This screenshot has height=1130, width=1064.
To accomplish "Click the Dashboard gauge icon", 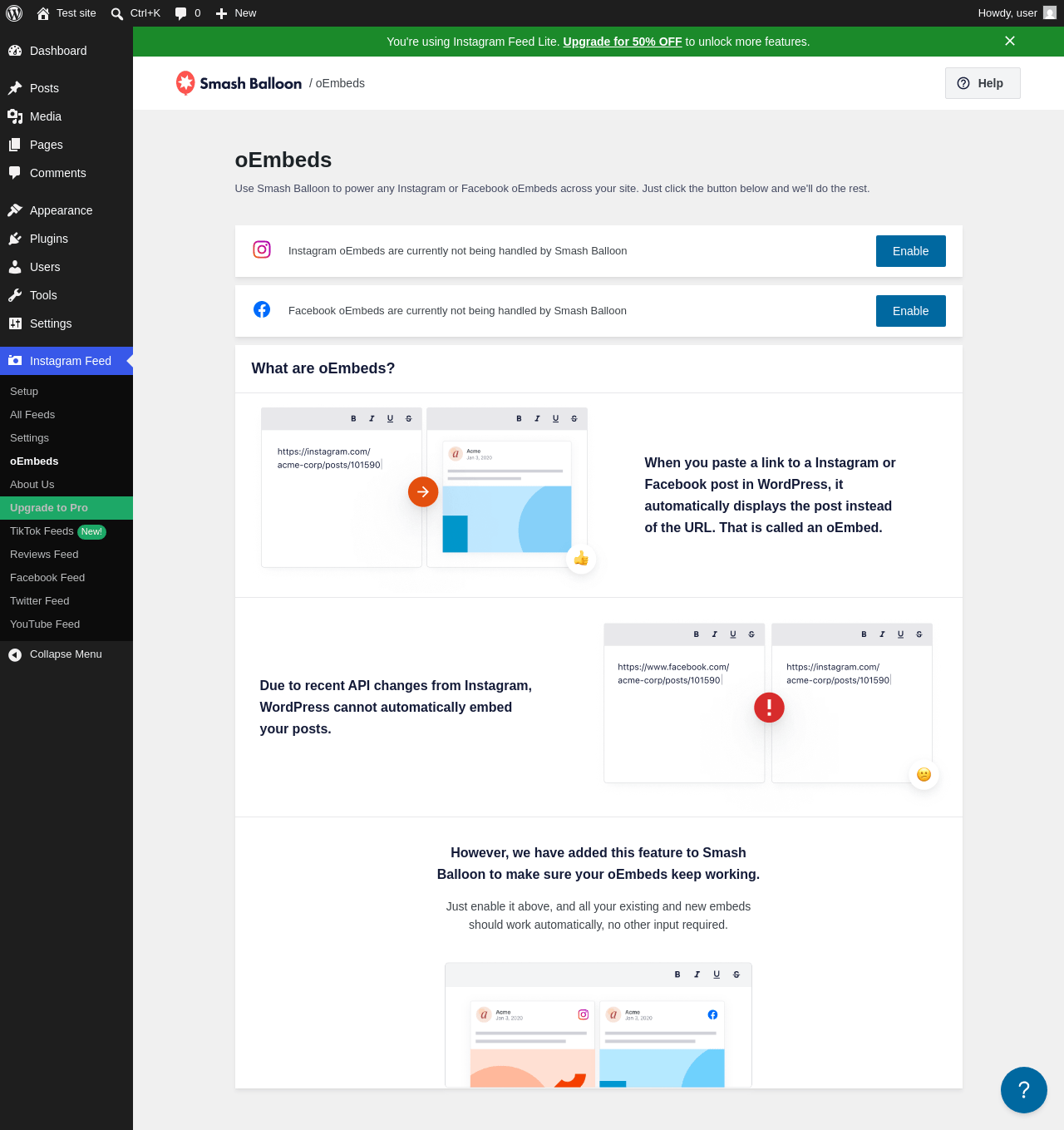I will (15, 51).
